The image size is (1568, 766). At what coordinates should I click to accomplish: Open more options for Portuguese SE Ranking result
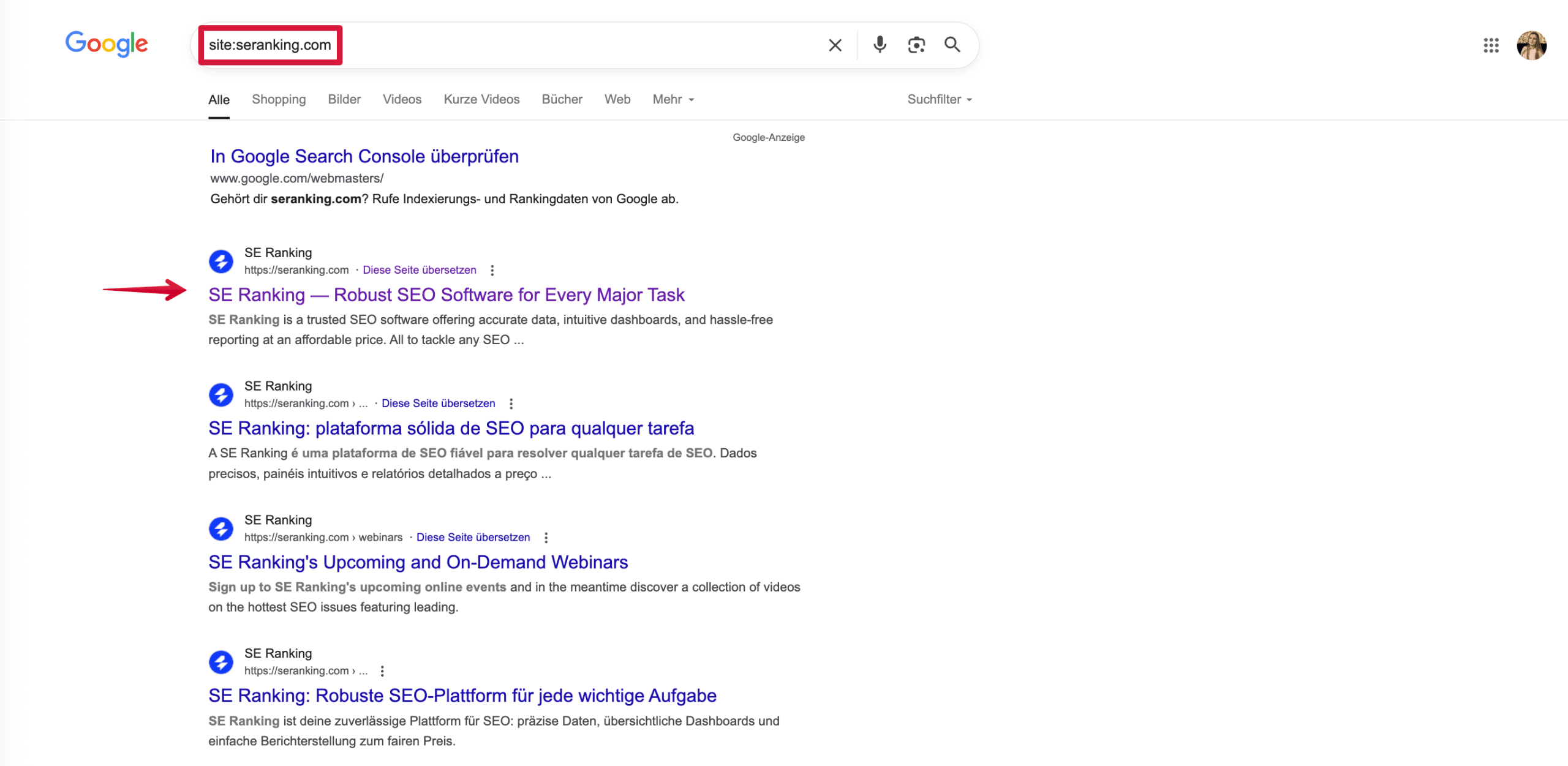coord(511,404)
